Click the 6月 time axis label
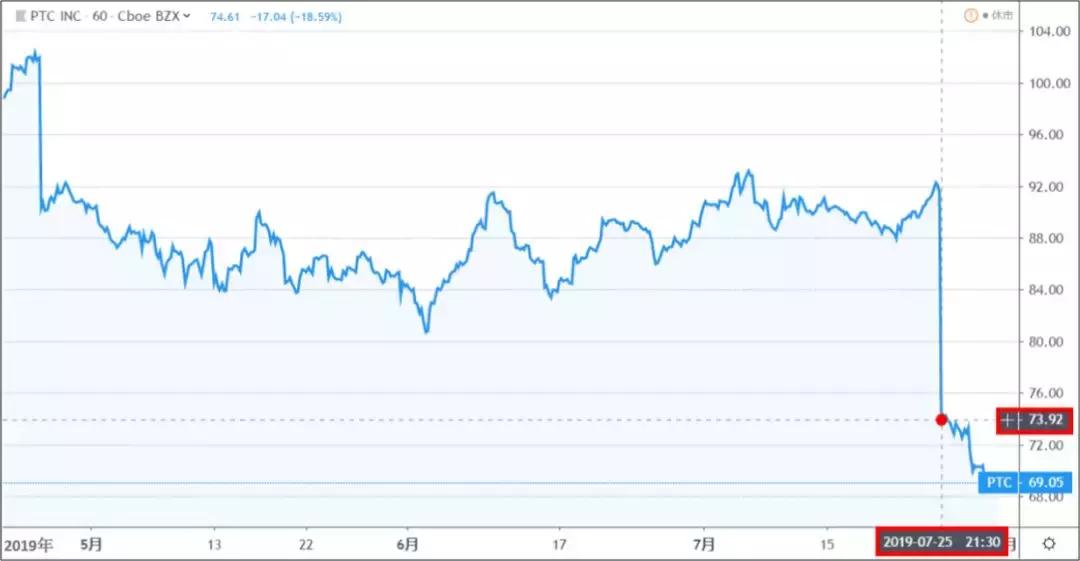Screen dimensions: 1080x561 click(407, 544)
